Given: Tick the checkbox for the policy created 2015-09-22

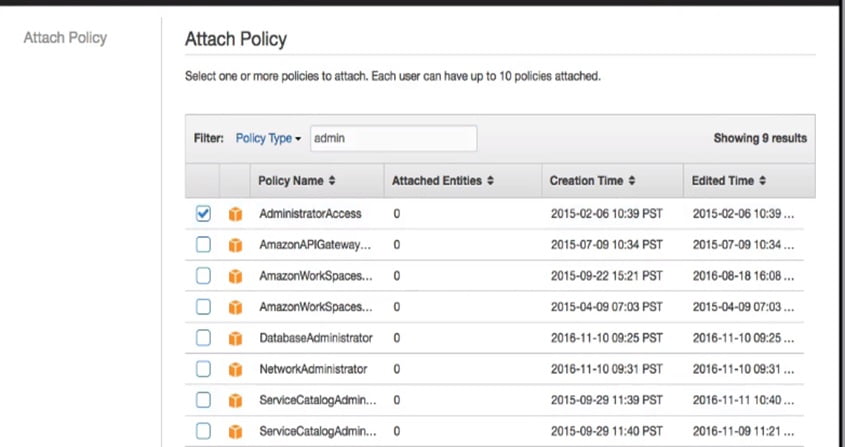Looking at the screenshot, I should 203,276.
